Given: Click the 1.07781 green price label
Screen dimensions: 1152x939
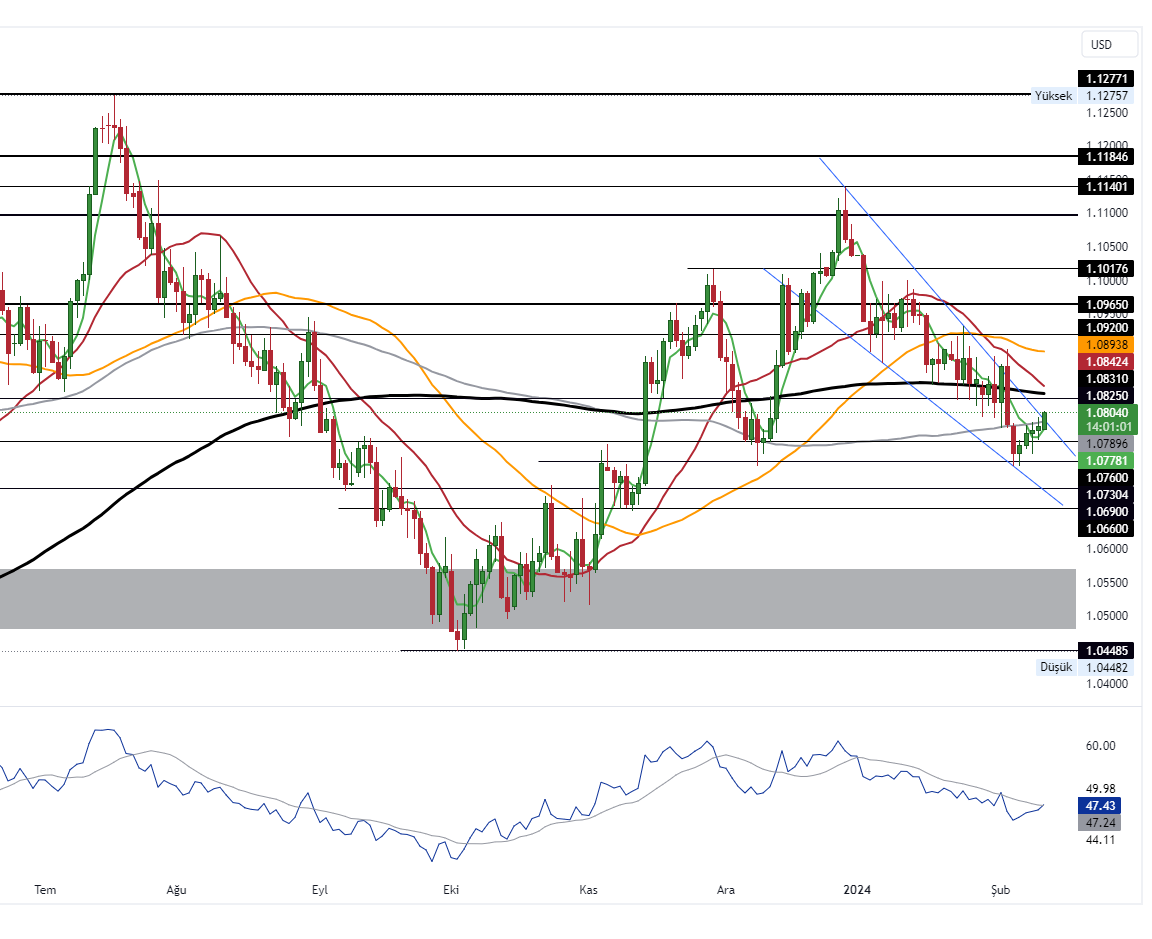Looking at the screenshot, I should [x=1106, y=460].
